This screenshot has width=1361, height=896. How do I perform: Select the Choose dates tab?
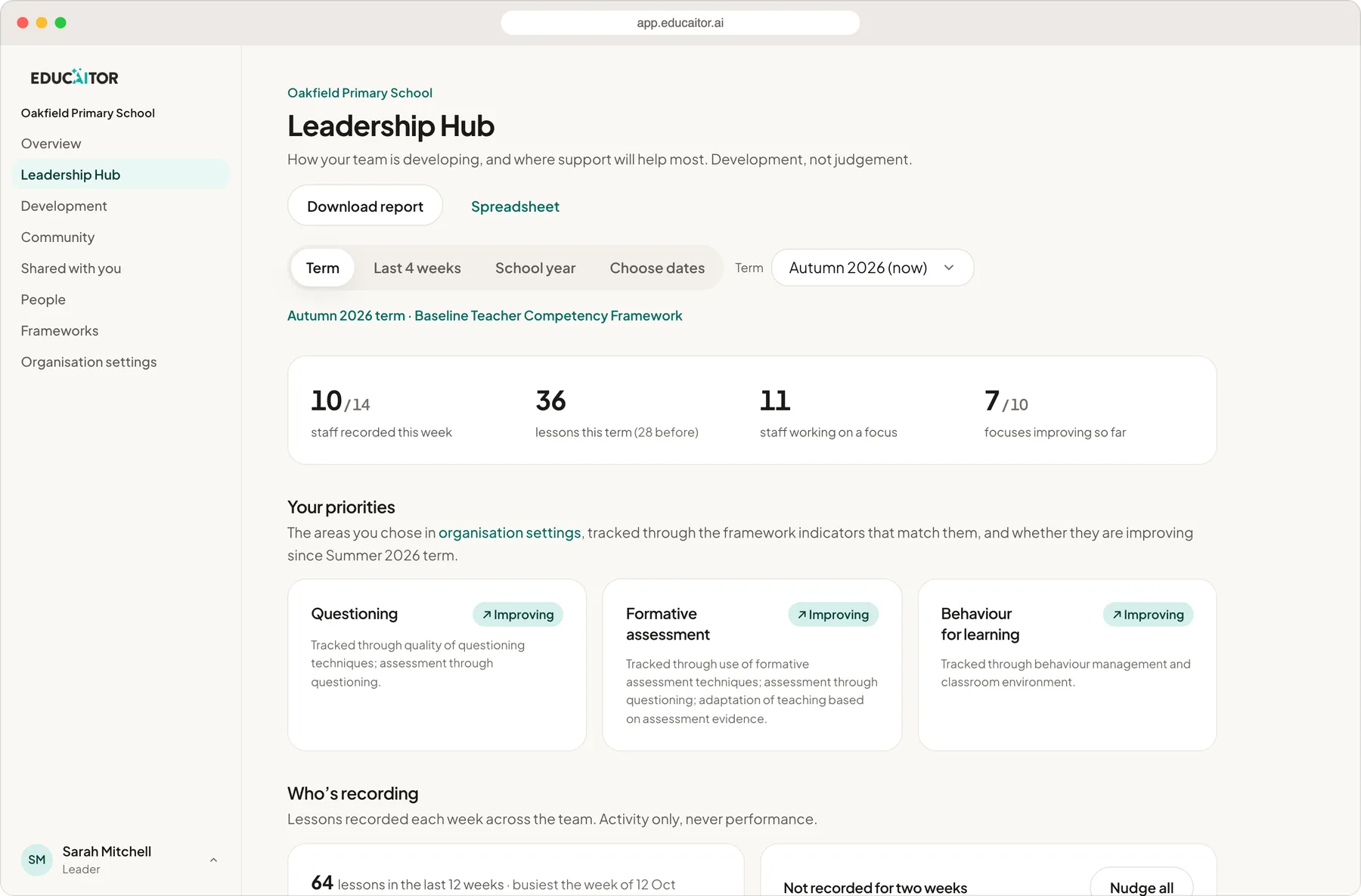[657, 268]
